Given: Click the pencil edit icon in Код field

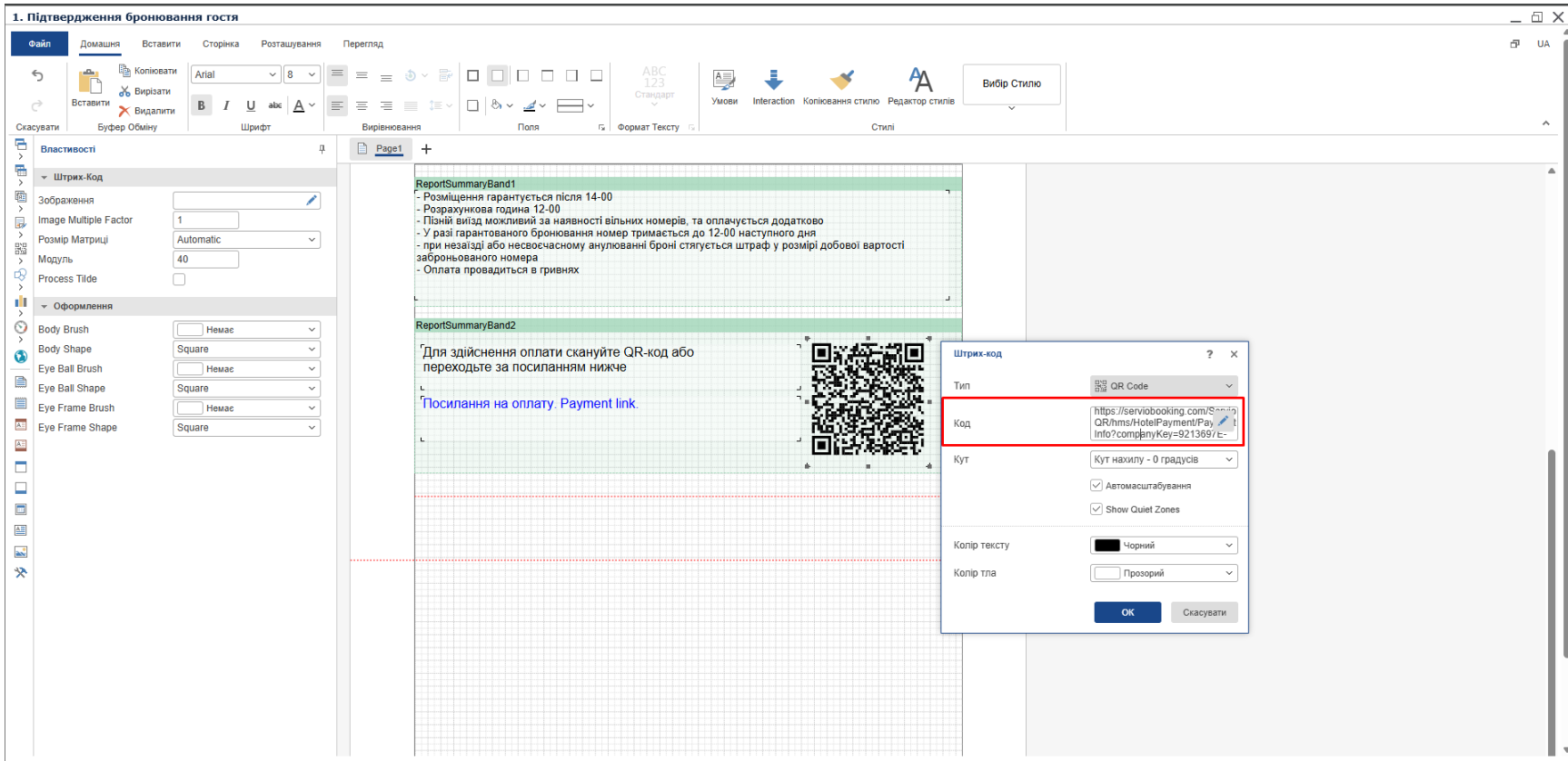Looking at the screenshot, I should tap(1223, 420).
